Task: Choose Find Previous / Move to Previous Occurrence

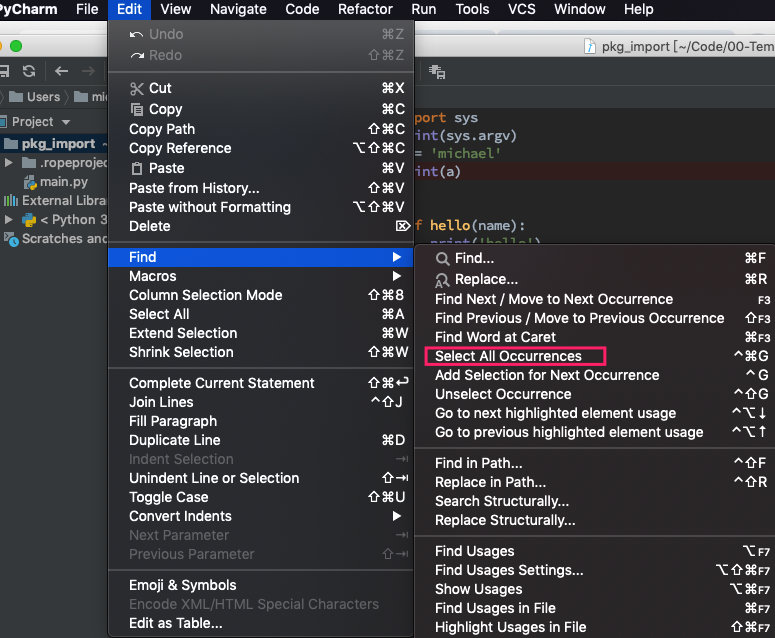Action: pyautogui.click(x=594, y=318)
